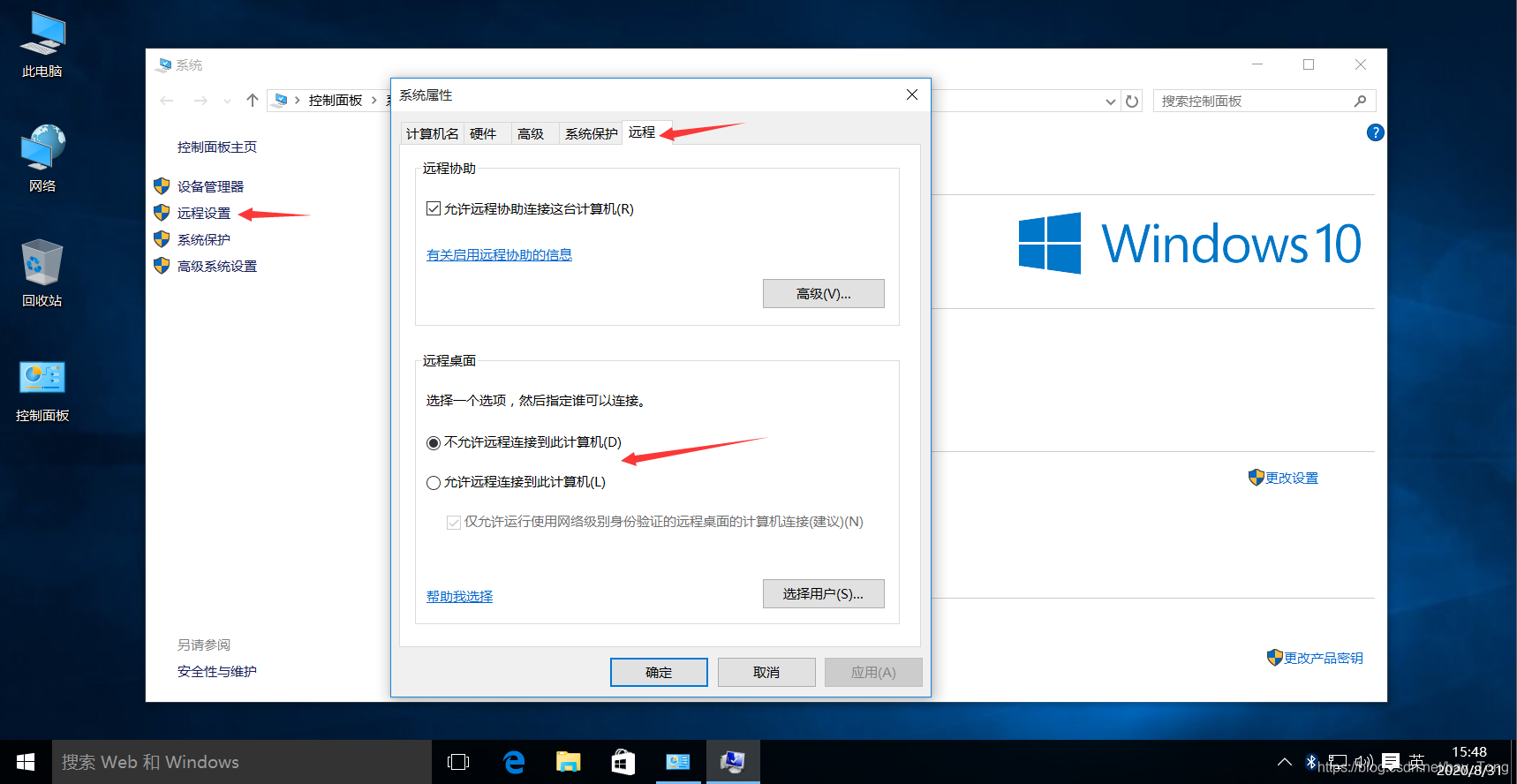Open File Explorer from the taskbar
The image size is (1517, 784).
(568, 762)
